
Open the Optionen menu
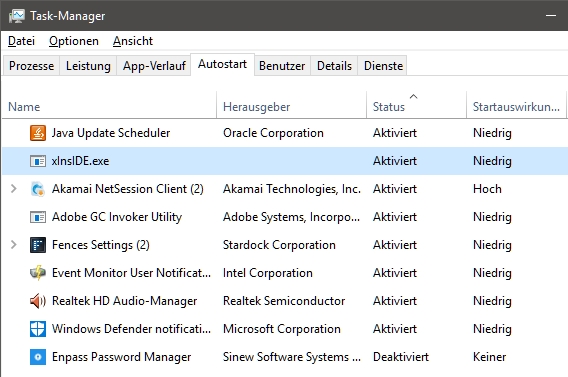click(x=74, y=41)
